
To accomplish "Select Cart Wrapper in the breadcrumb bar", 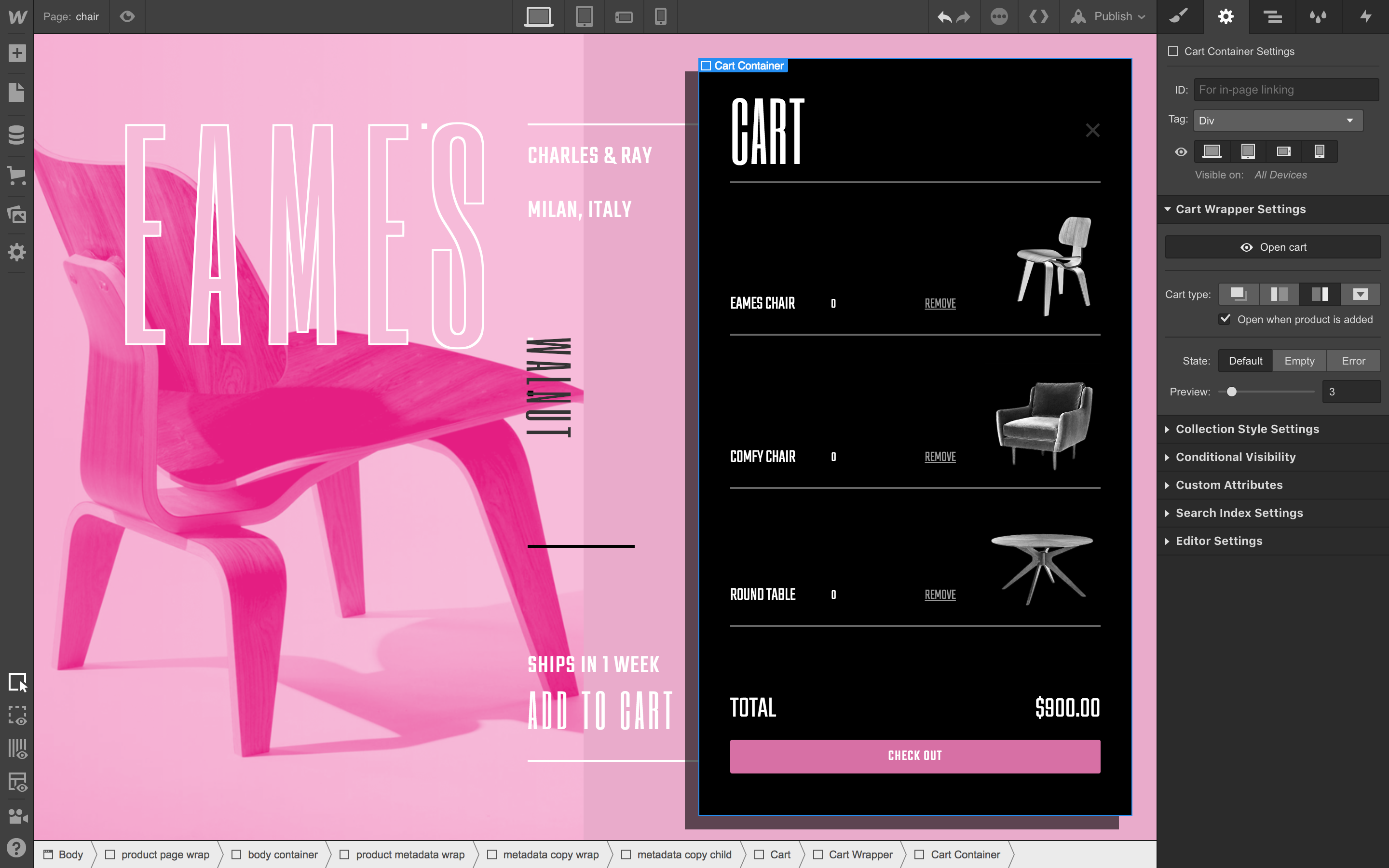I will point(853,855).
